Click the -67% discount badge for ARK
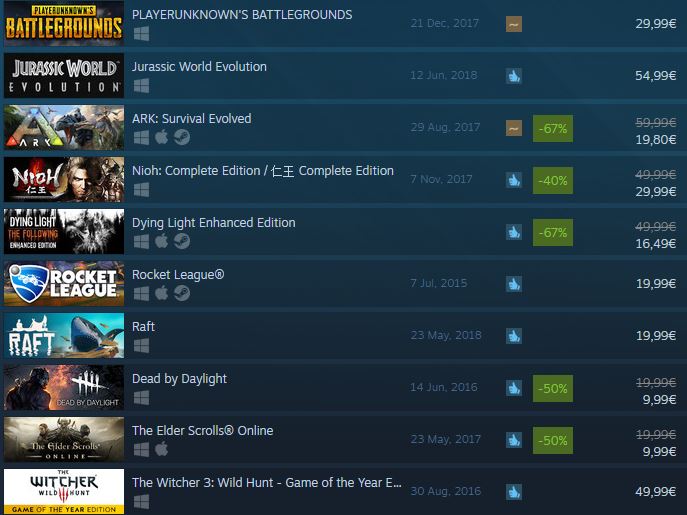Viewport: 687px width, 515px height. click(553, 128)
